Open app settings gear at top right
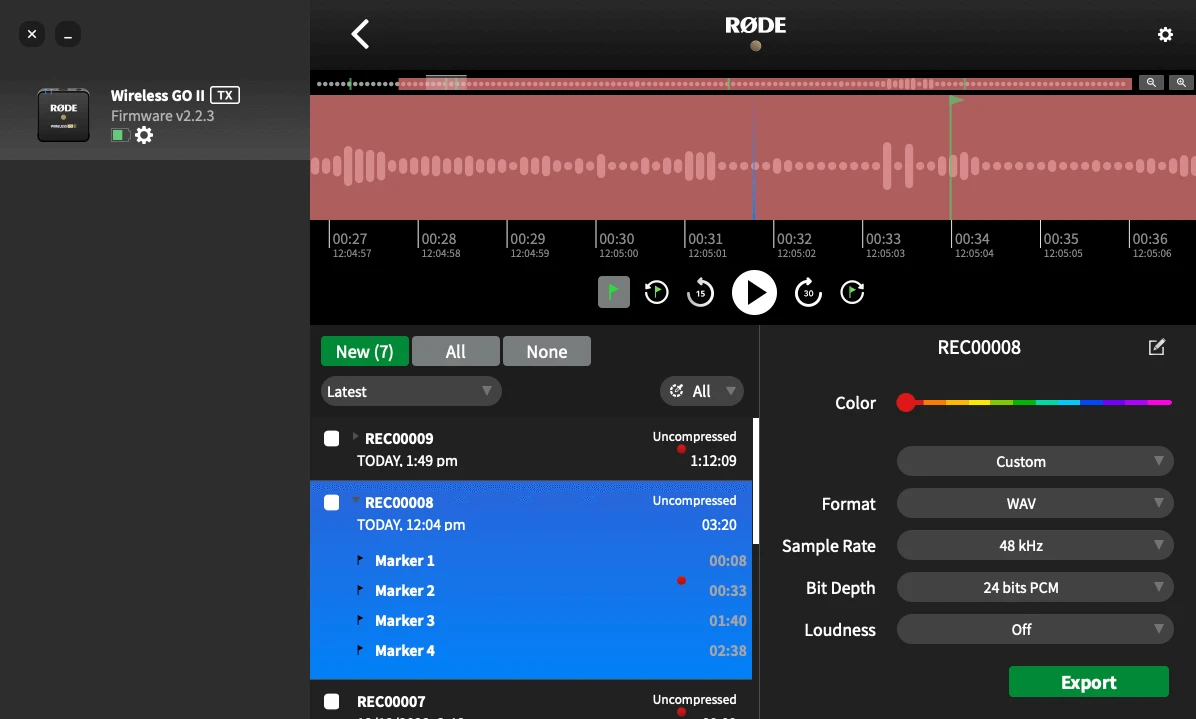 click(x=1165, y=34)
